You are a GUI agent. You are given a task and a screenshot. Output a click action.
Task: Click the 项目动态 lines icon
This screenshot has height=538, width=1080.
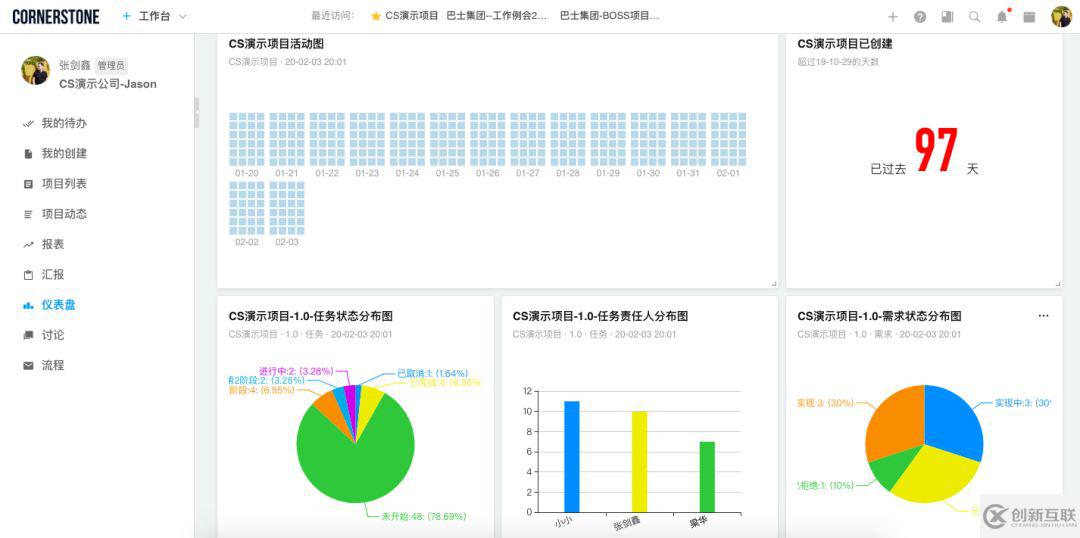pyautogui.click(x=28, y=214)
